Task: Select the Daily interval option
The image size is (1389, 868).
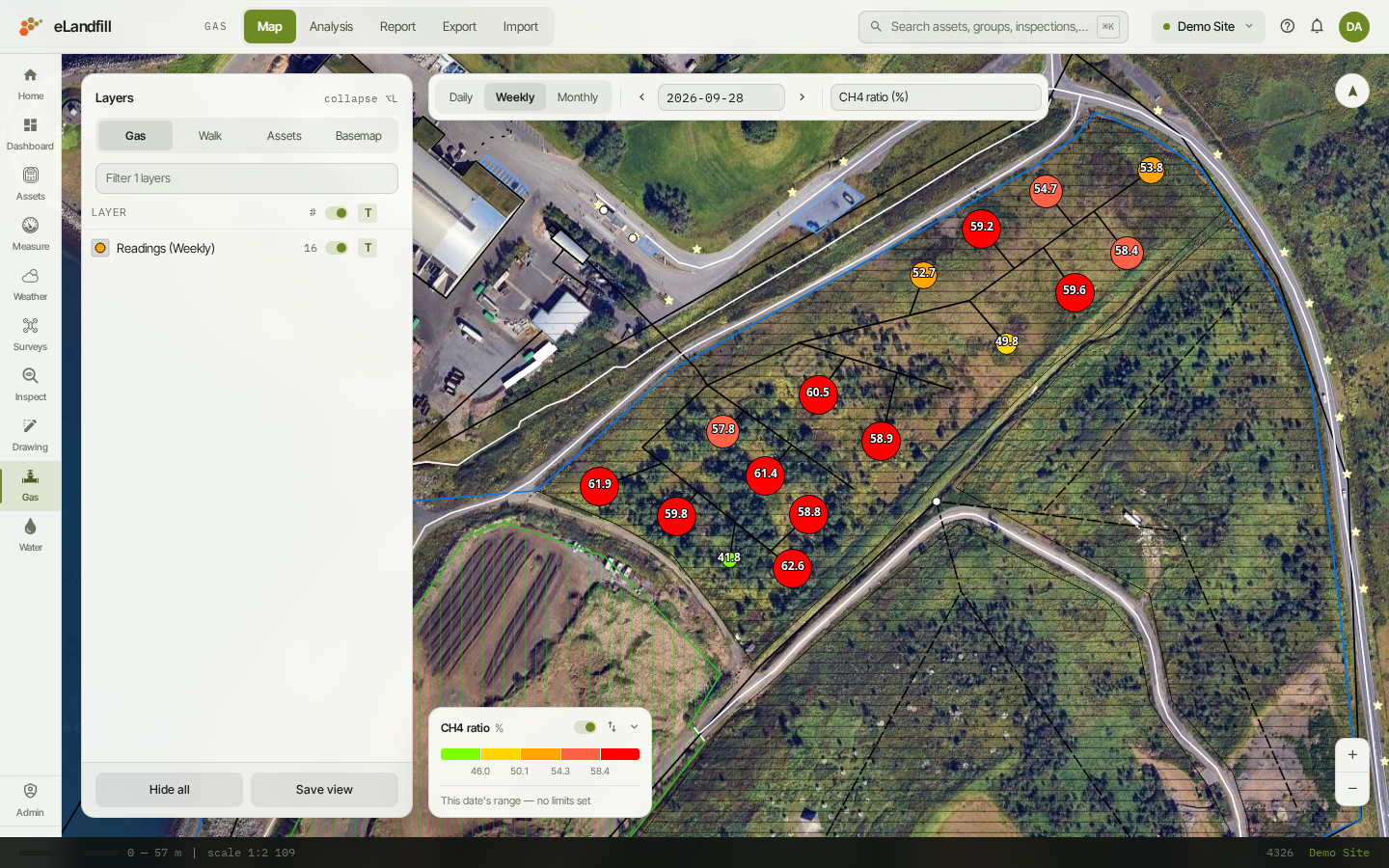Action: pos(461,97)
